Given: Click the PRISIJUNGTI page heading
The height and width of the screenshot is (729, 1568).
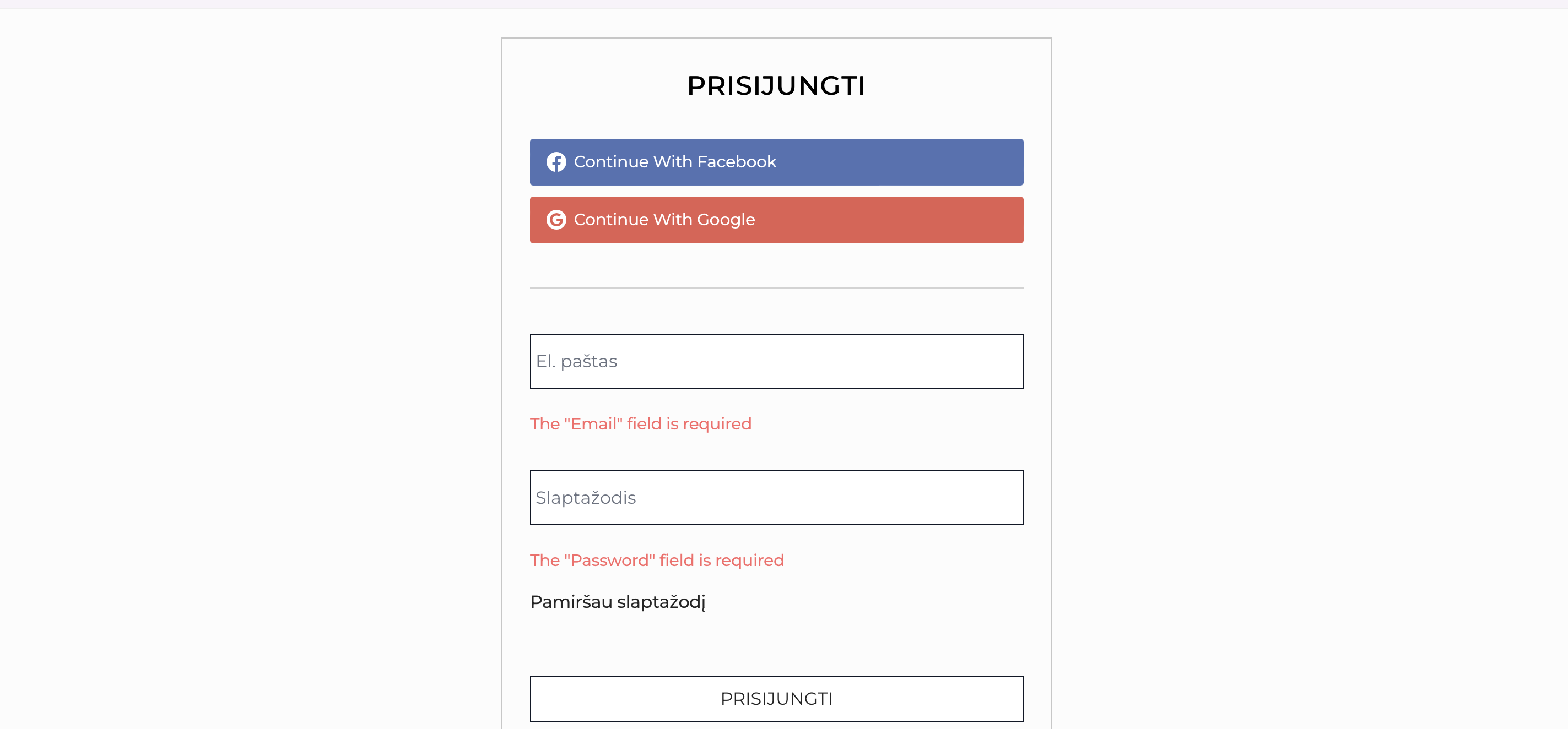Looking at the screenshot, I should tap(776, 85).
